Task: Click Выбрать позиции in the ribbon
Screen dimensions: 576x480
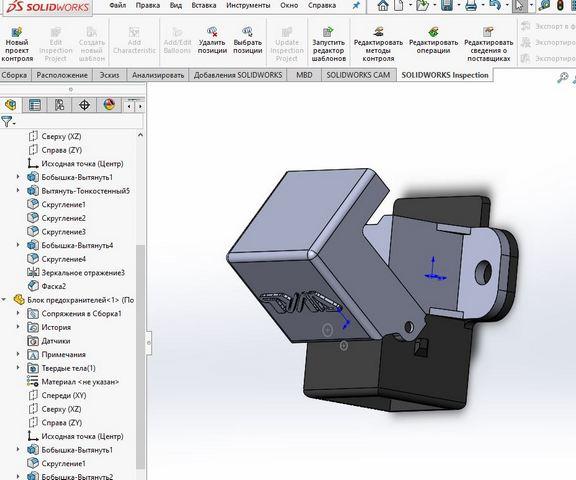Action: click(x=248, y=40)
